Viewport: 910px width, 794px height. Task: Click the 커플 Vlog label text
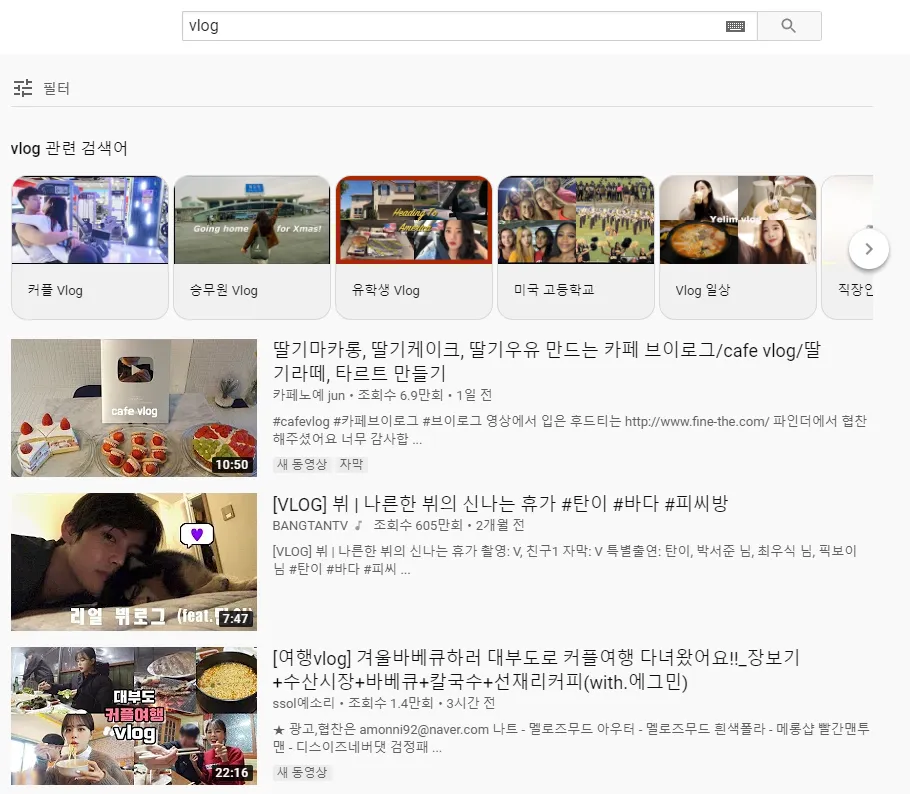tap(55, 290)
